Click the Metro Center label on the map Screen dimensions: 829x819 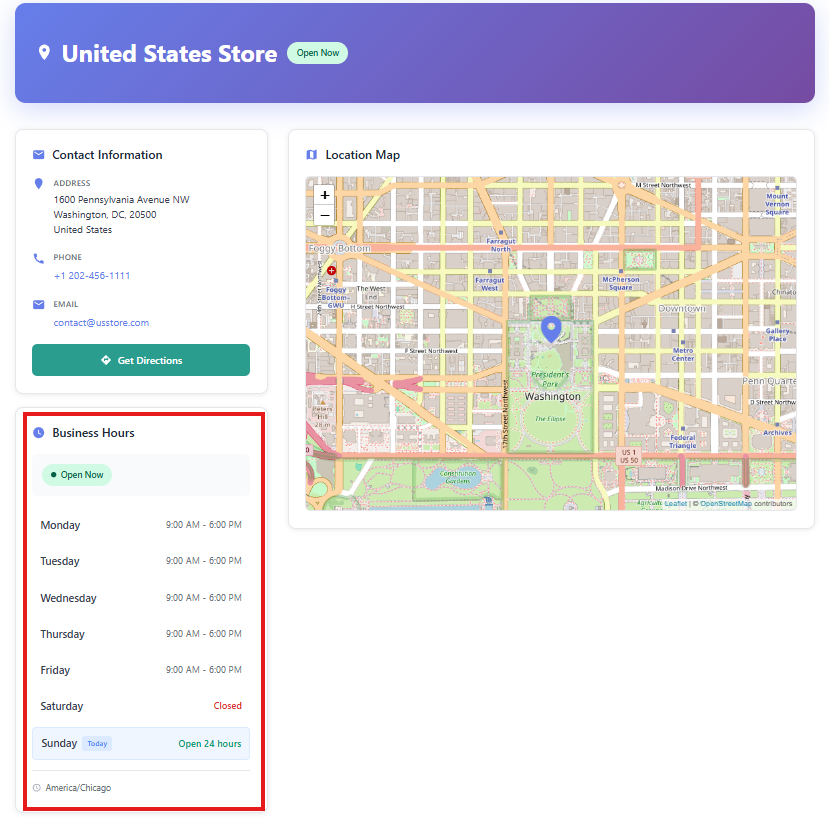pyautogui.click(x=683, y=354)
